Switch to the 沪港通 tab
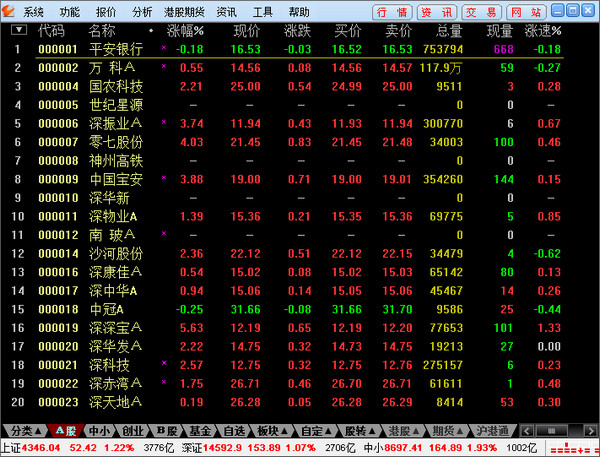The width and height of the screenshot is (600, 457). (492, 431)
